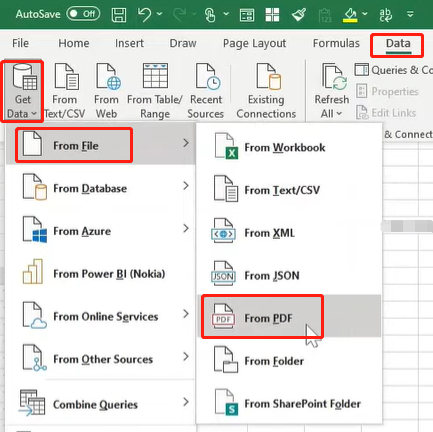Toggle the AutoSave switch

coord(83,14)
